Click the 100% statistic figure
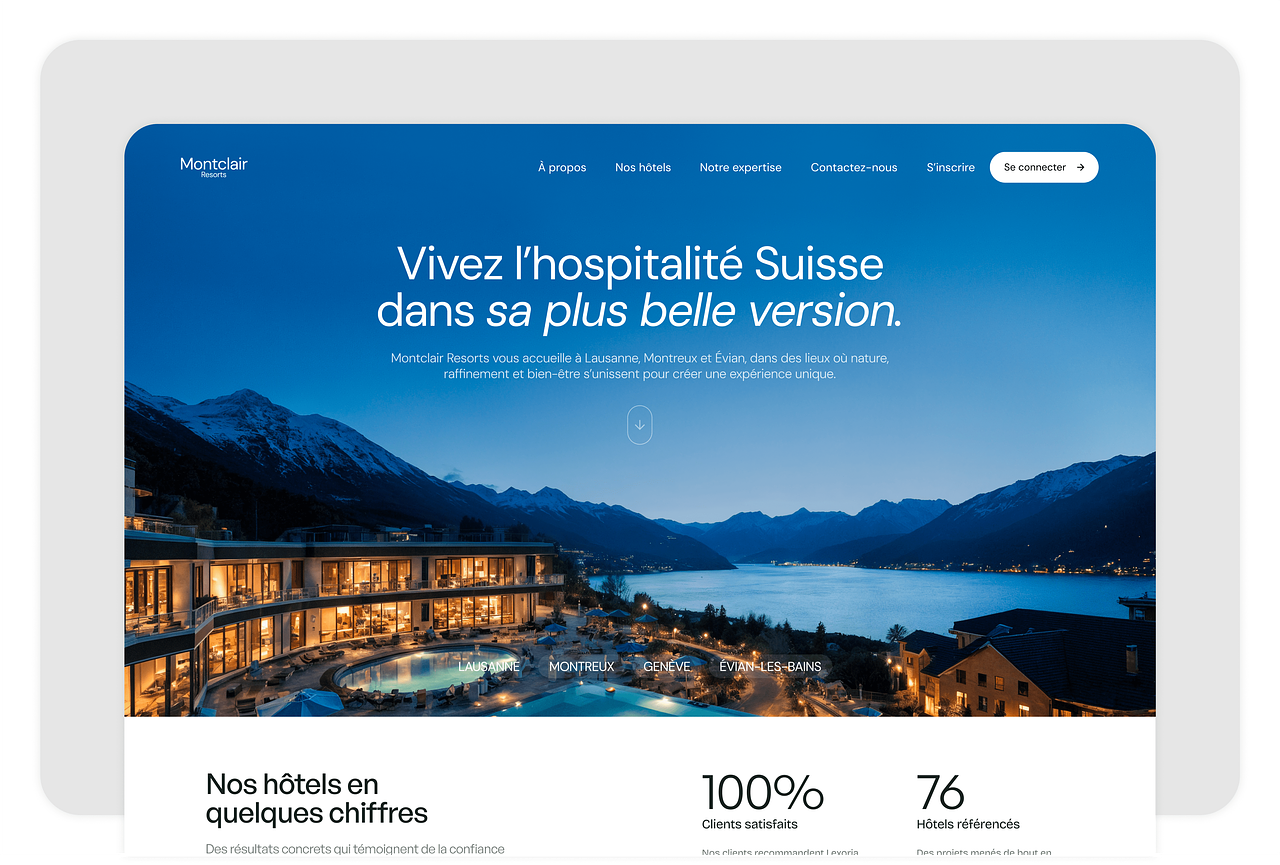Screen dimensions: 1280x865 coord(763,793)
